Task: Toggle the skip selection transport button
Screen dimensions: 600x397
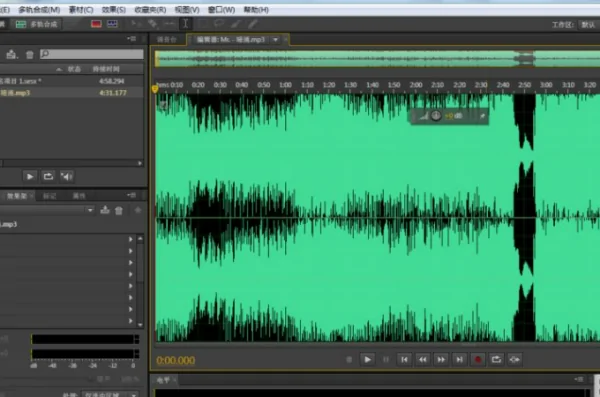Action: point(515,359)
